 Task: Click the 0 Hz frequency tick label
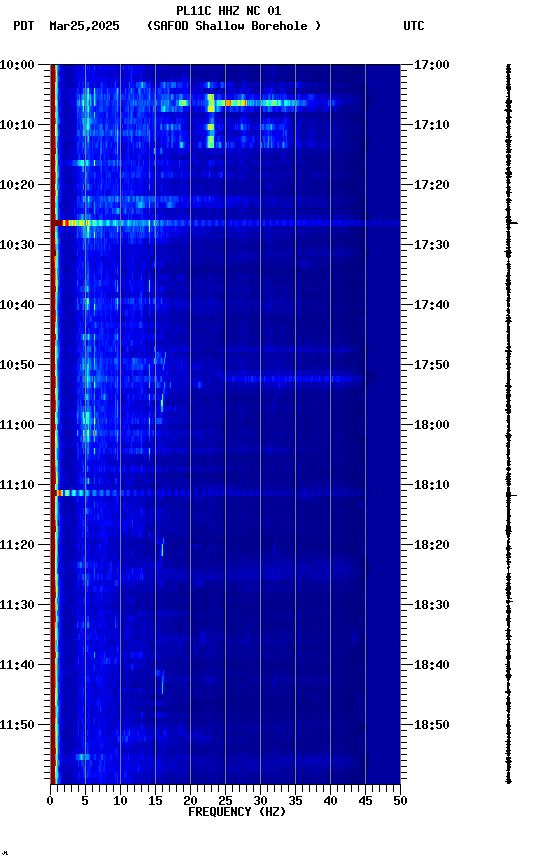point(50,801)
